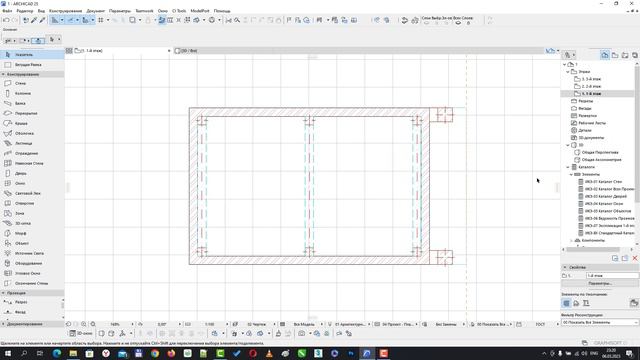Toggle the highlighted selection-method button in info box

point(38,40)
